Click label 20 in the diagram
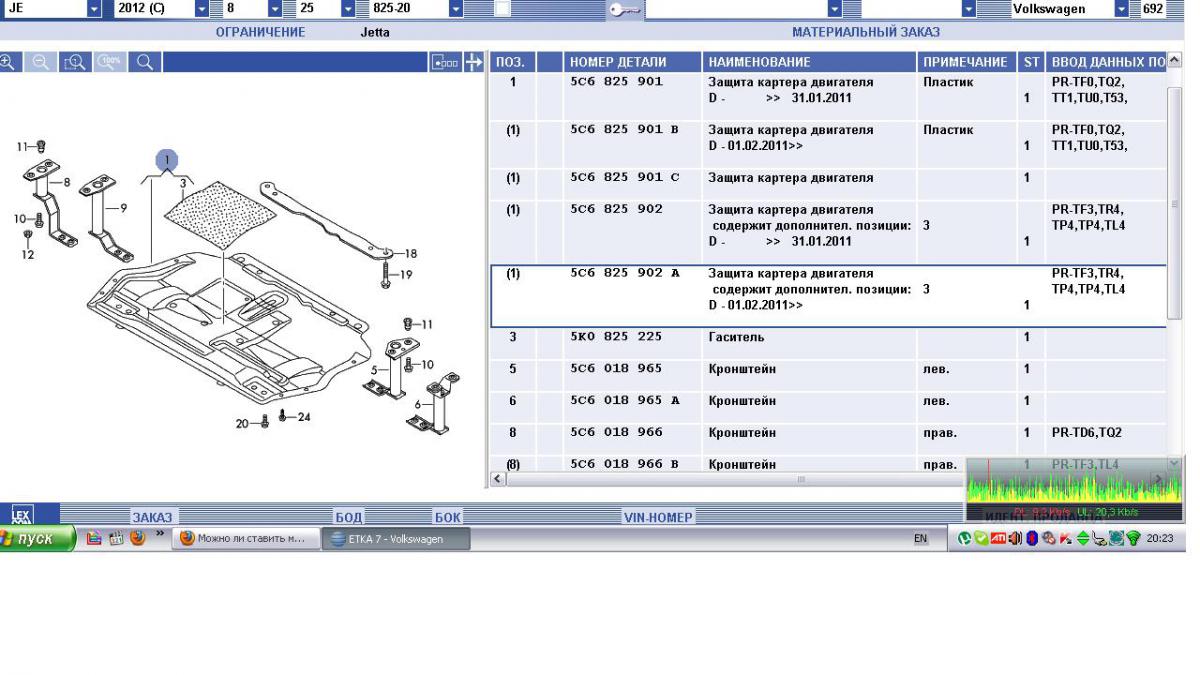The height and width of the screenshot is (675, 1200). [x=243, y=424]
